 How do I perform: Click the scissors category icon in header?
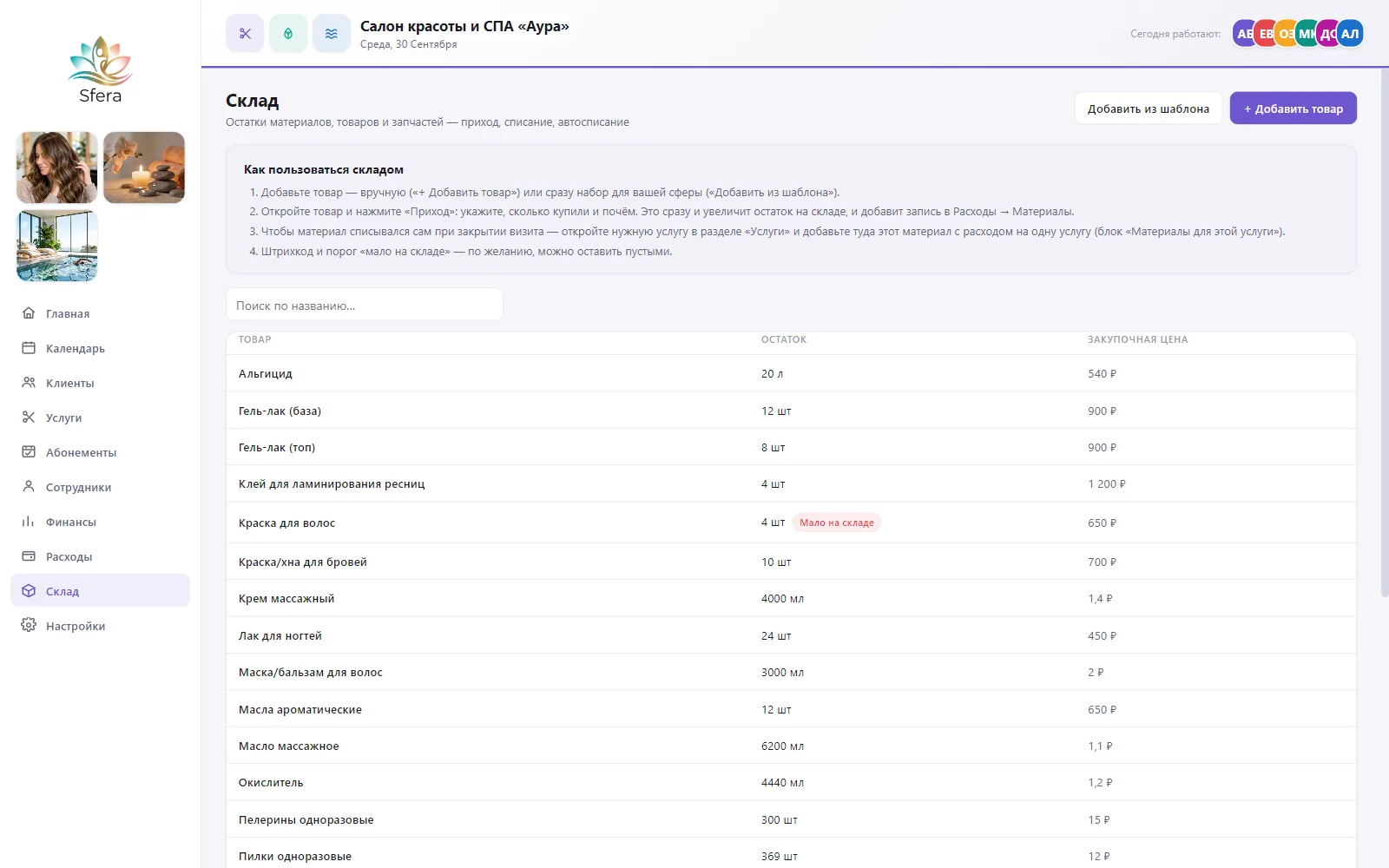[x=245, y=34]
